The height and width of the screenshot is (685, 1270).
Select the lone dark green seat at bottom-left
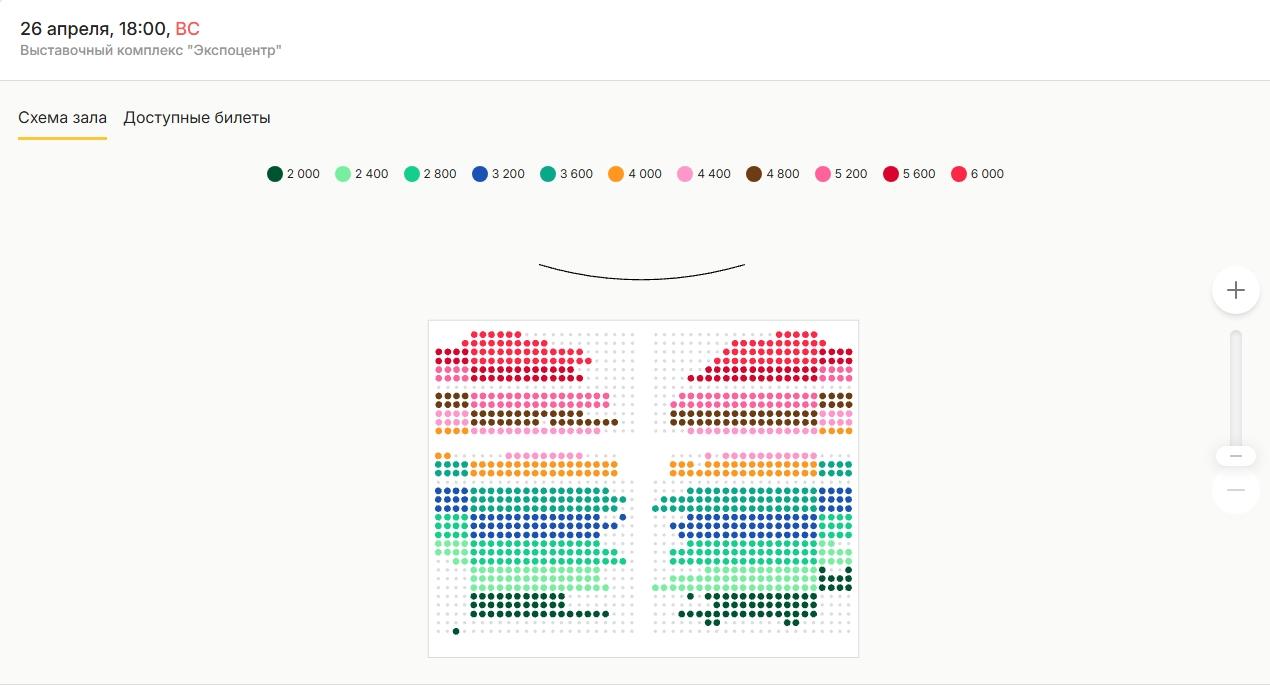456,631
